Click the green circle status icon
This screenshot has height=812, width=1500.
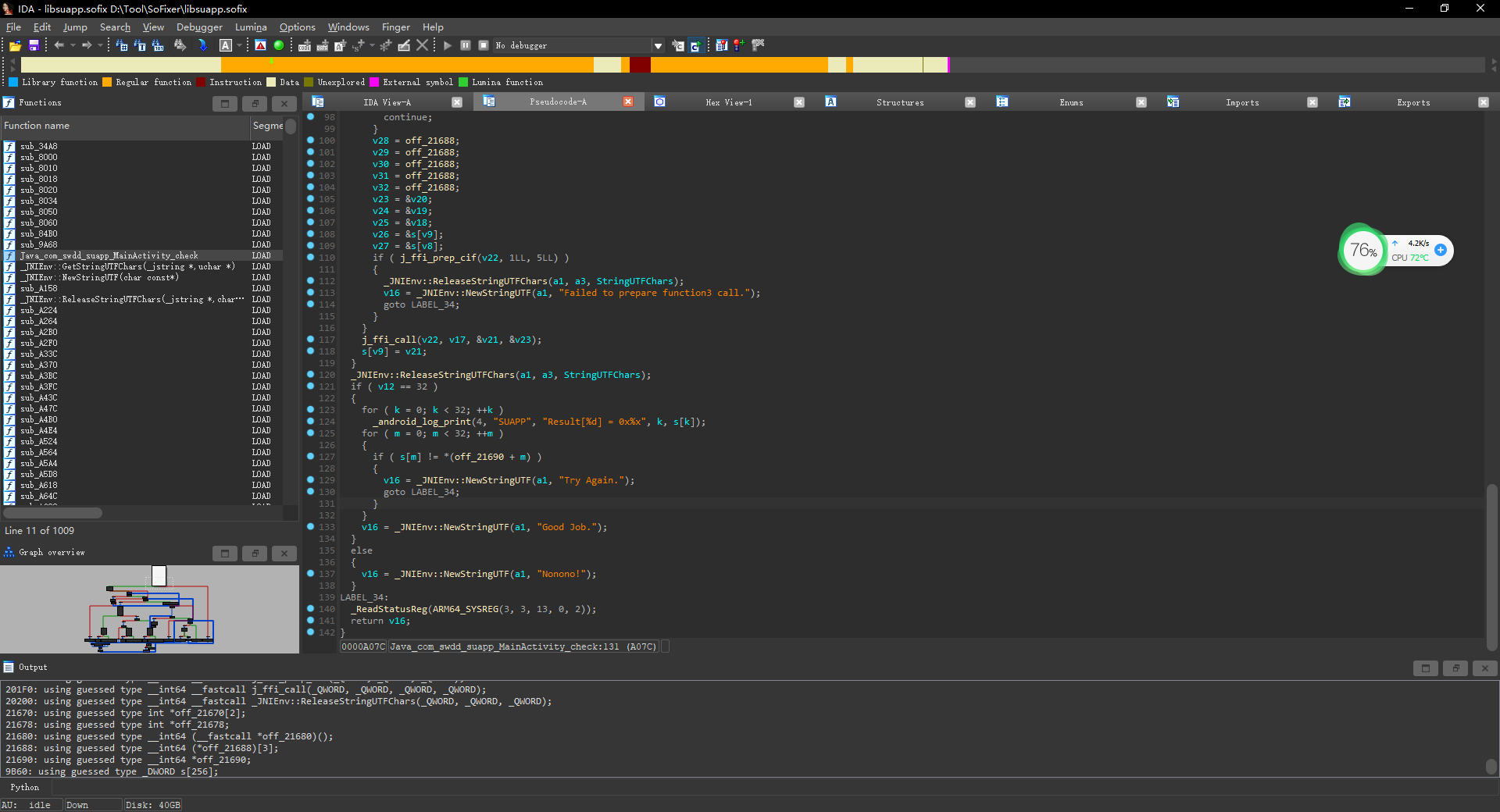coord(279,45)
